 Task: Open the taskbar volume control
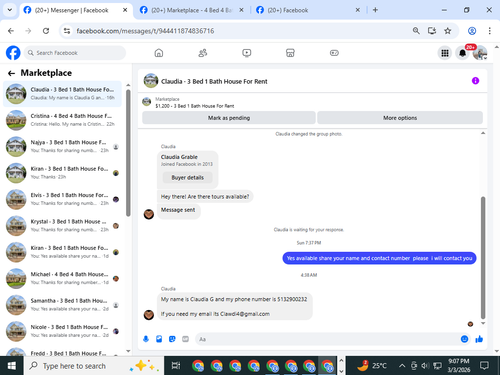pos(425,366)
